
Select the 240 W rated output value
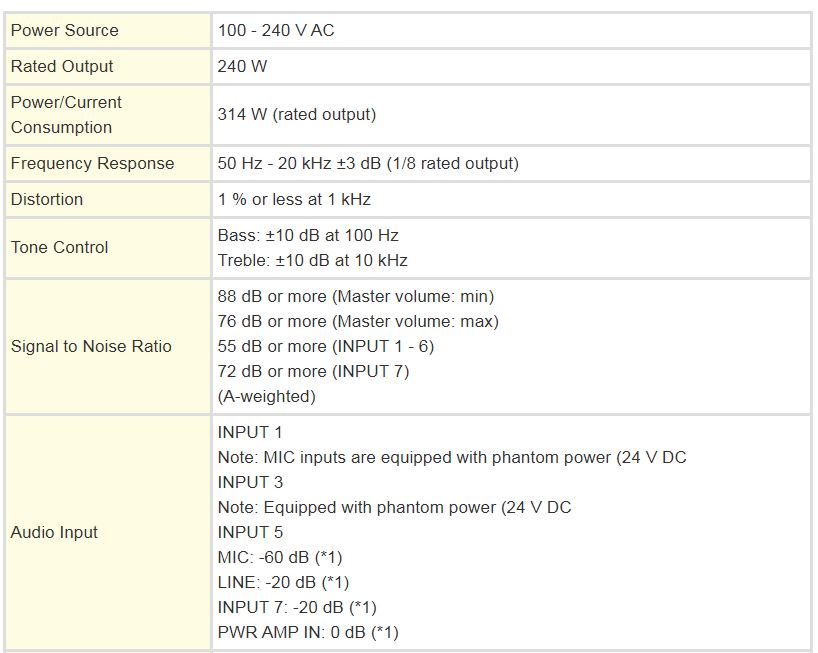241,66
